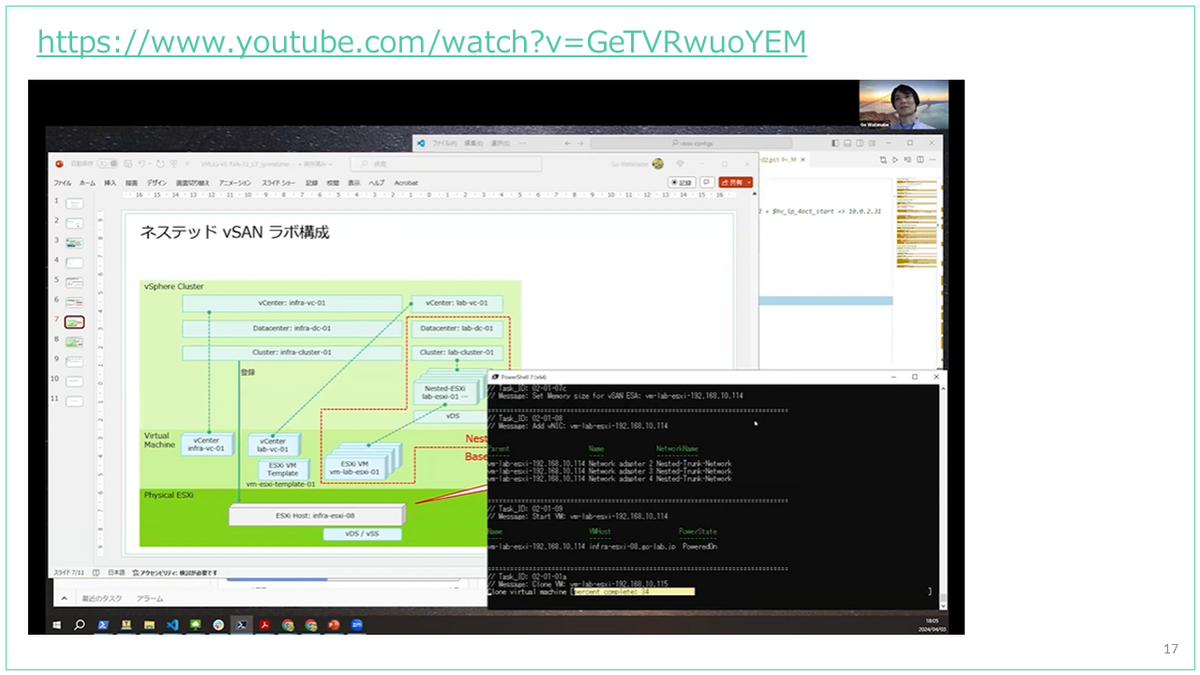Select slide thumbnail 11 in PowerPoint
The height and width of the screenshot is (675, 1200).
point(75,401)
